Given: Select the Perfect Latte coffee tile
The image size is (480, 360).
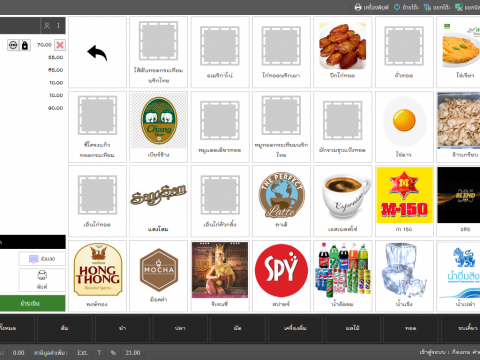Looking at the screenshot, I should pyautogui.click(x=281, y=201).
